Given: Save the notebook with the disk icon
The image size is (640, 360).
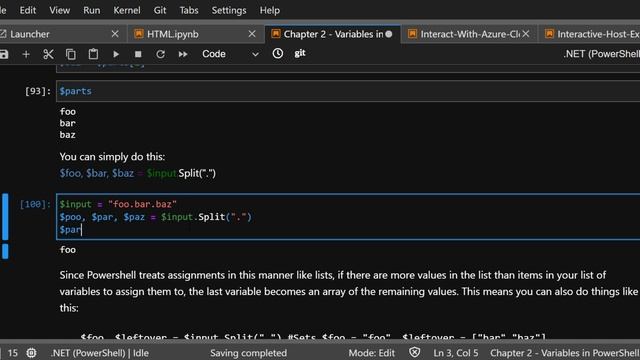Looking at the screenshot, I should [x=4, y=54].
